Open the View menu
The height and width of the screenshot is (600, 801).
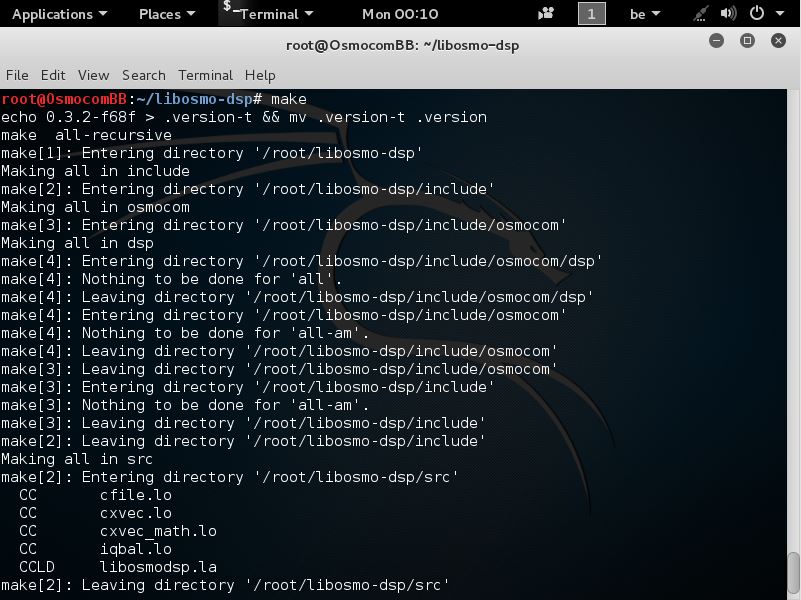pos(93,76)
